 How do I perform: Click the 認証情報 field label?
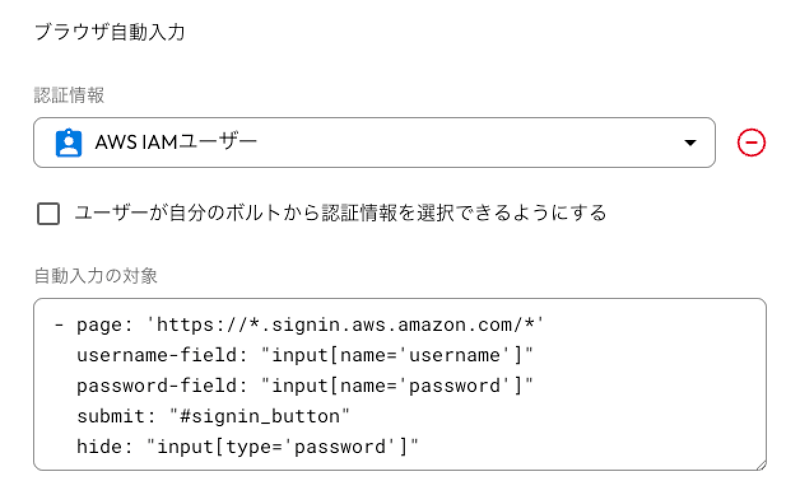pyautogui.click(x=69, y=95)
